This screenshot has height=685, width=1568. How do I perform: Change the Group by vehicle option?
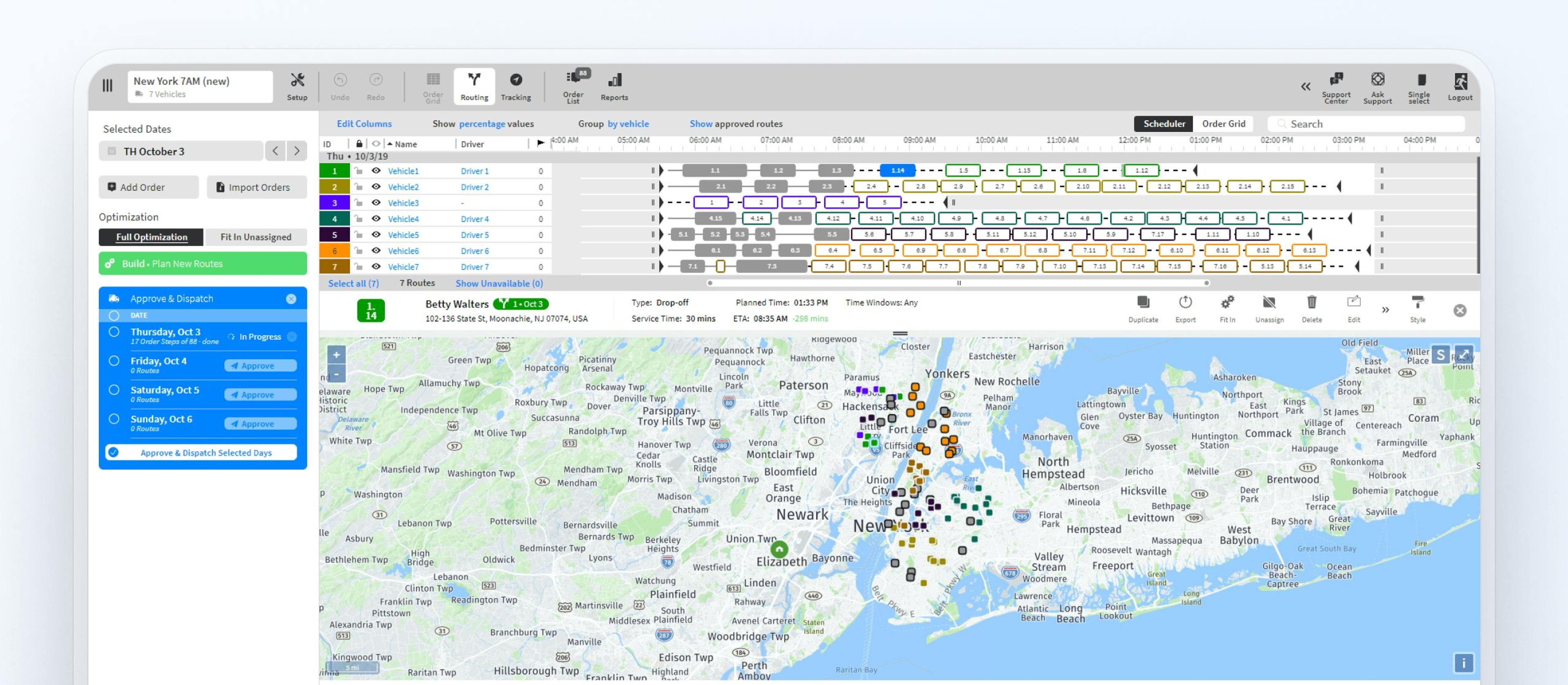[x=628, y=124]
